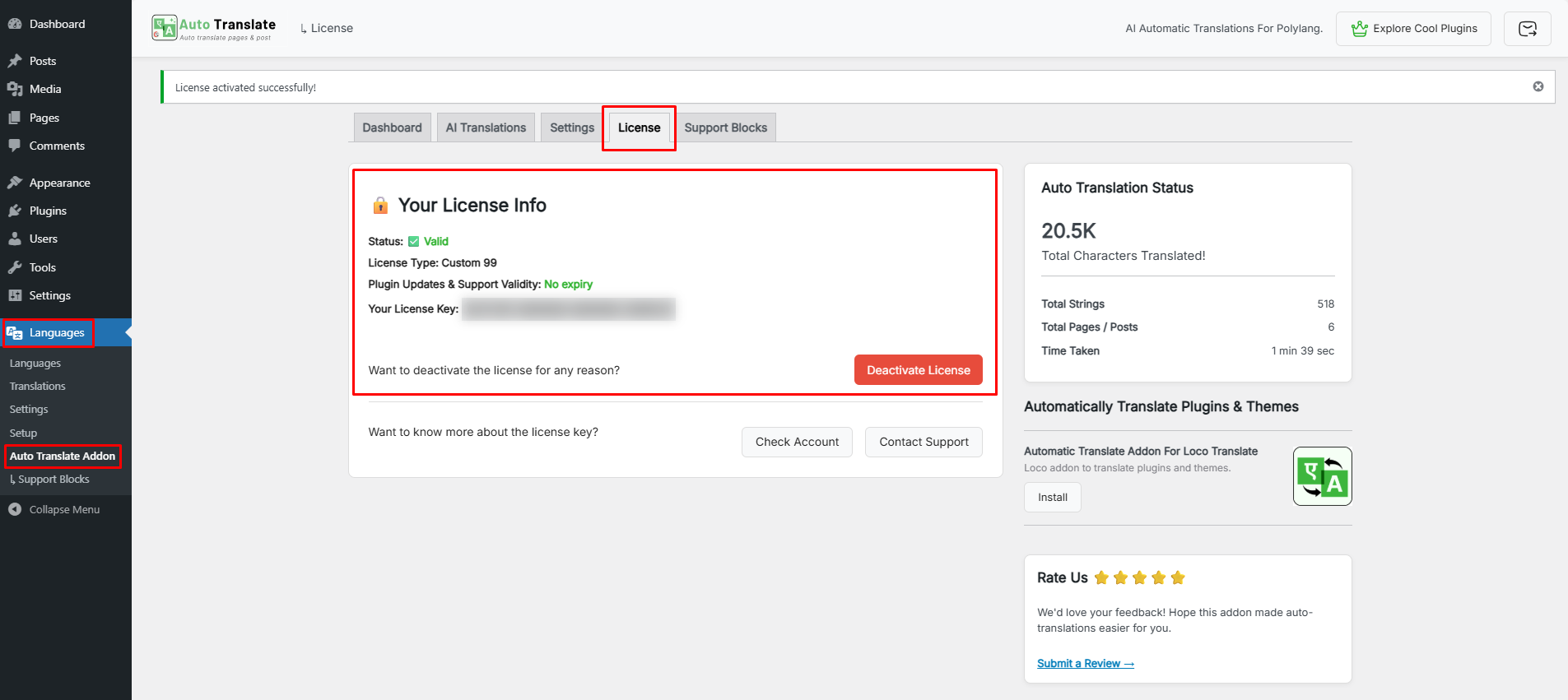Open Setup under Languages

[23, 433]
